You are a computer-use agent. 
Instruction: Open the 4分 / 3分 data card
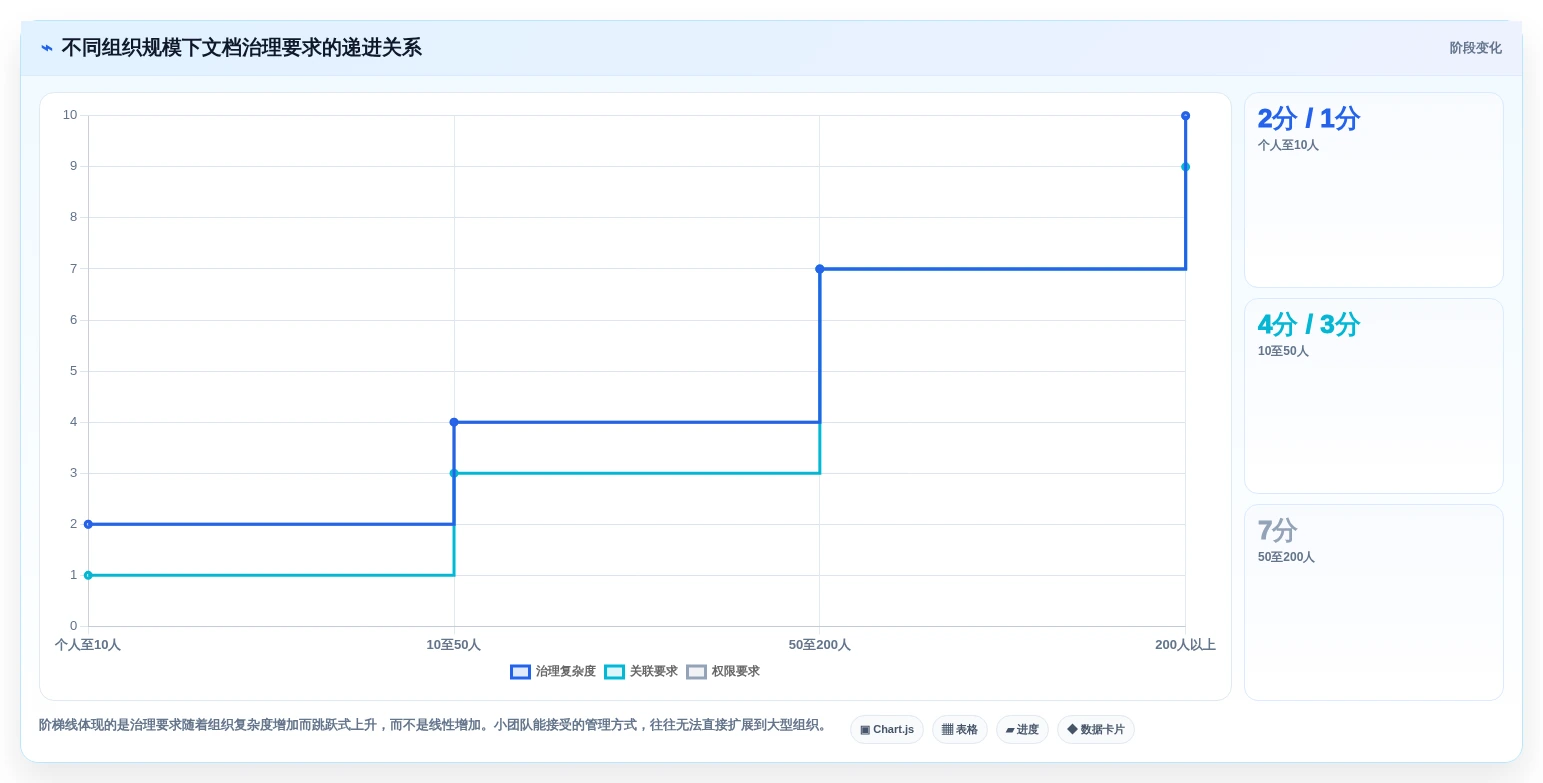(1374, 396)
